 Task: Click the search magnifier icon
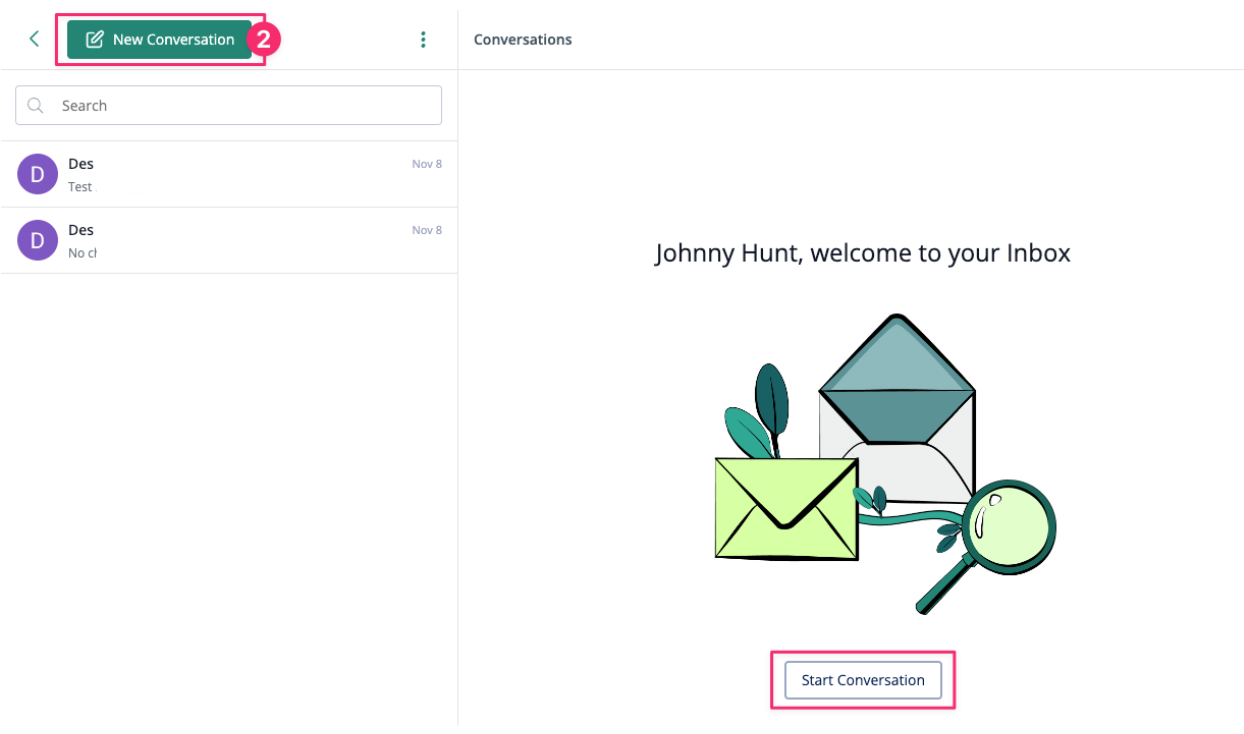(x=36, y=105)
